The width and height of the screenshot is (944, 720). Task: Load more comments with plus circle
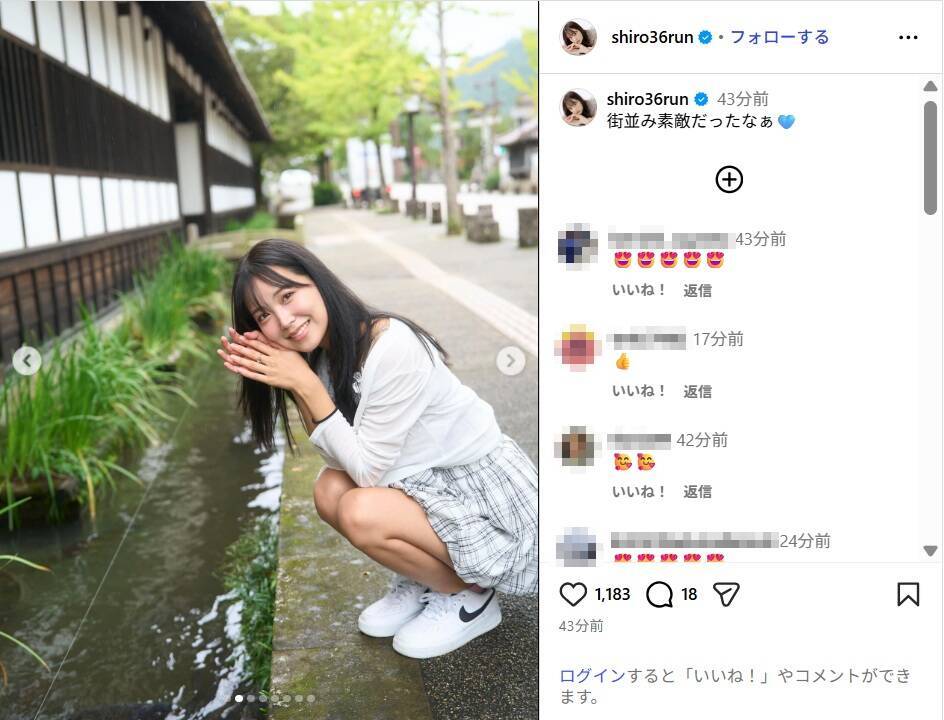(x=729, y=179)
